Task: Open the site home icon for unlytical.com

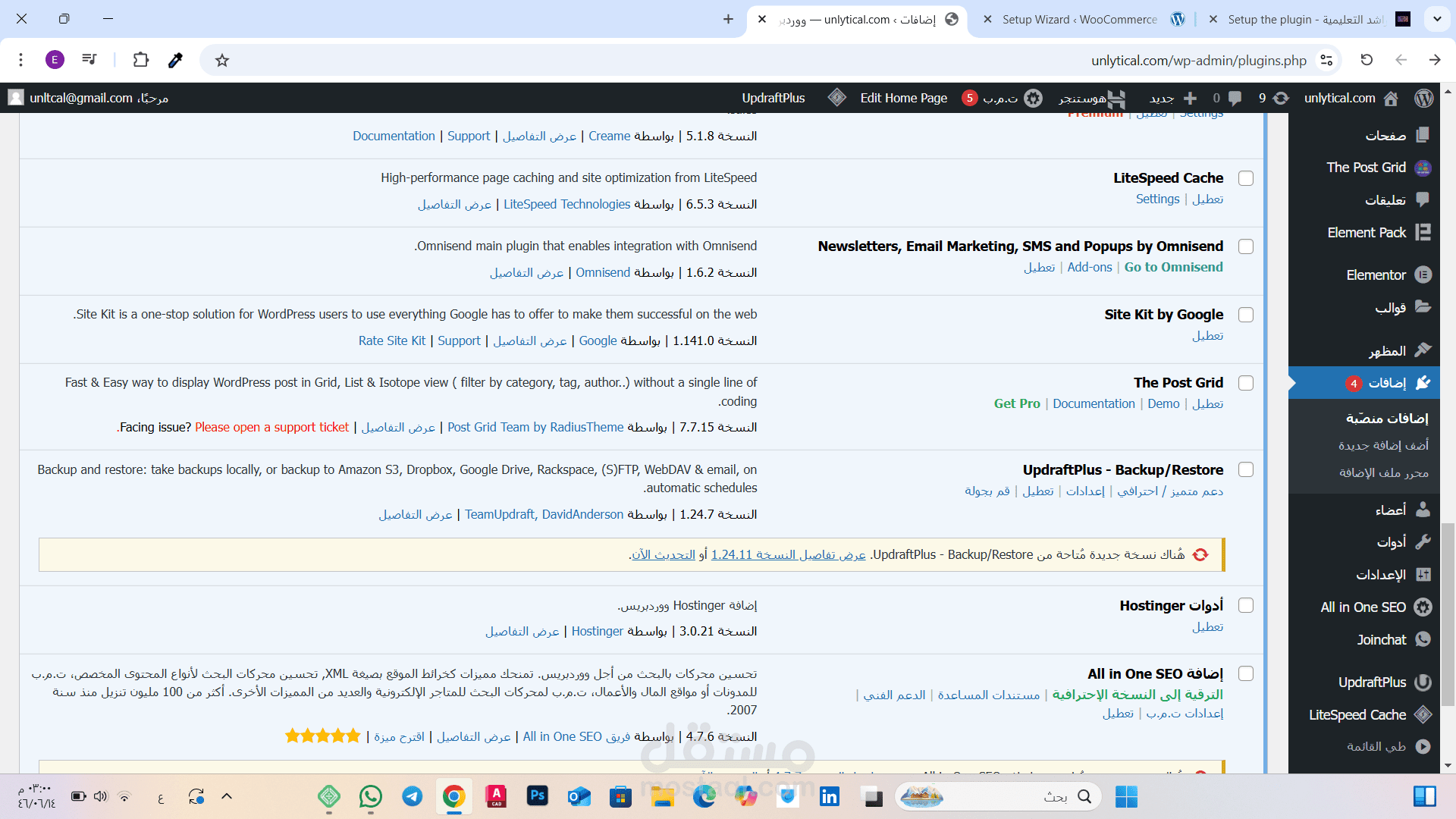Action: coord(1391,98)
